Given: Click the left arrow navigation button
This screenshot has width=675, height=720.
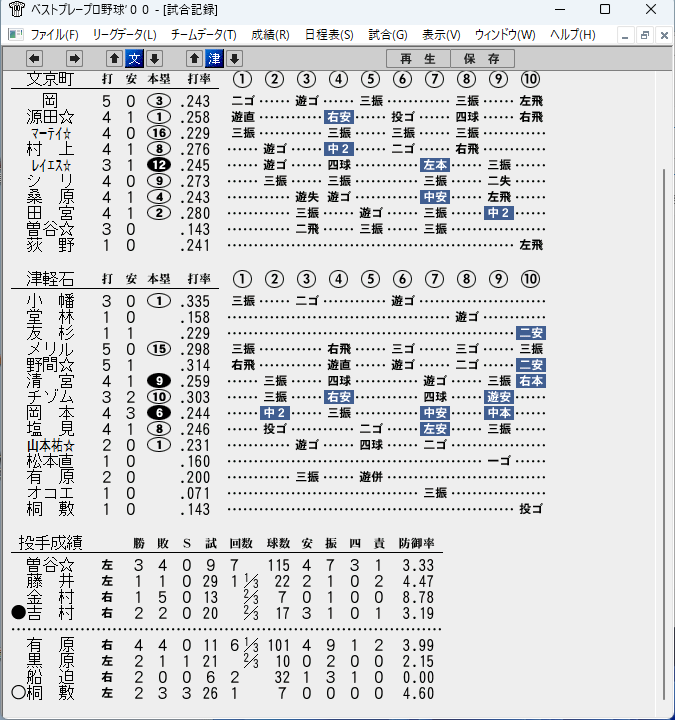Looking at the screenshot, I should pyautogui.click(x=34, y=58).
